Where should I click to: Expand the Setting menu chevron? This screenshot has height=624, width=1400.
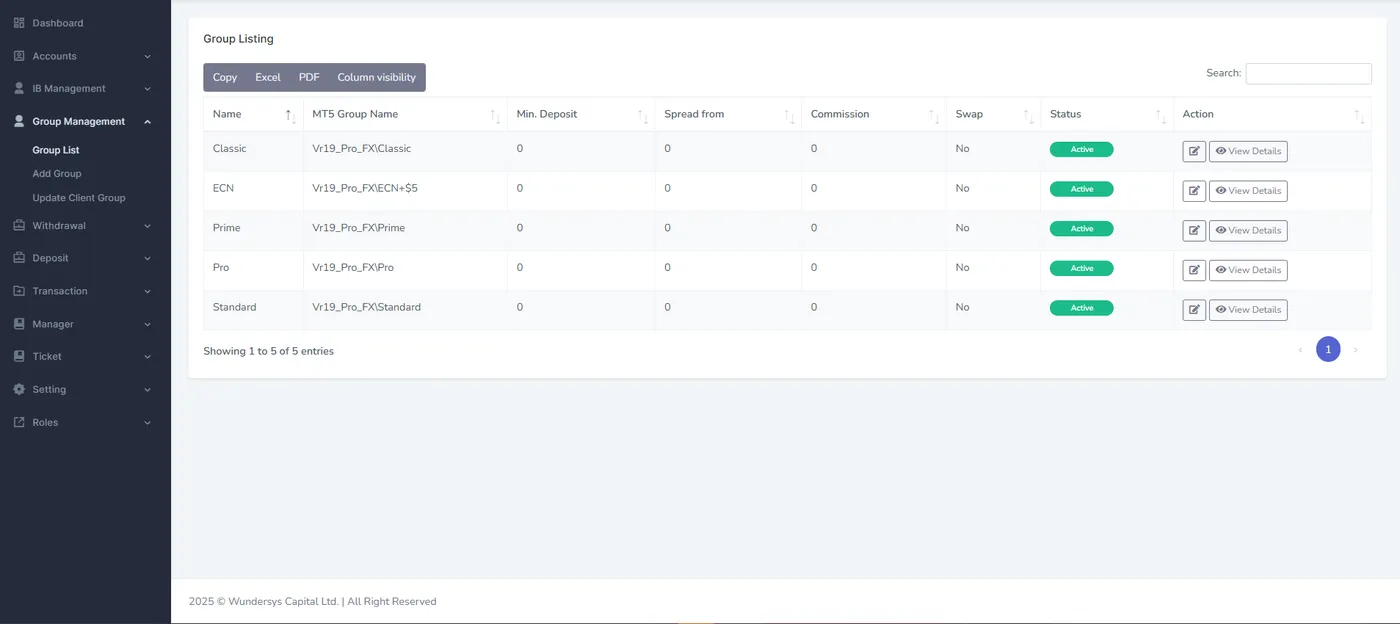pyautogui.click(x=148, y=389)
